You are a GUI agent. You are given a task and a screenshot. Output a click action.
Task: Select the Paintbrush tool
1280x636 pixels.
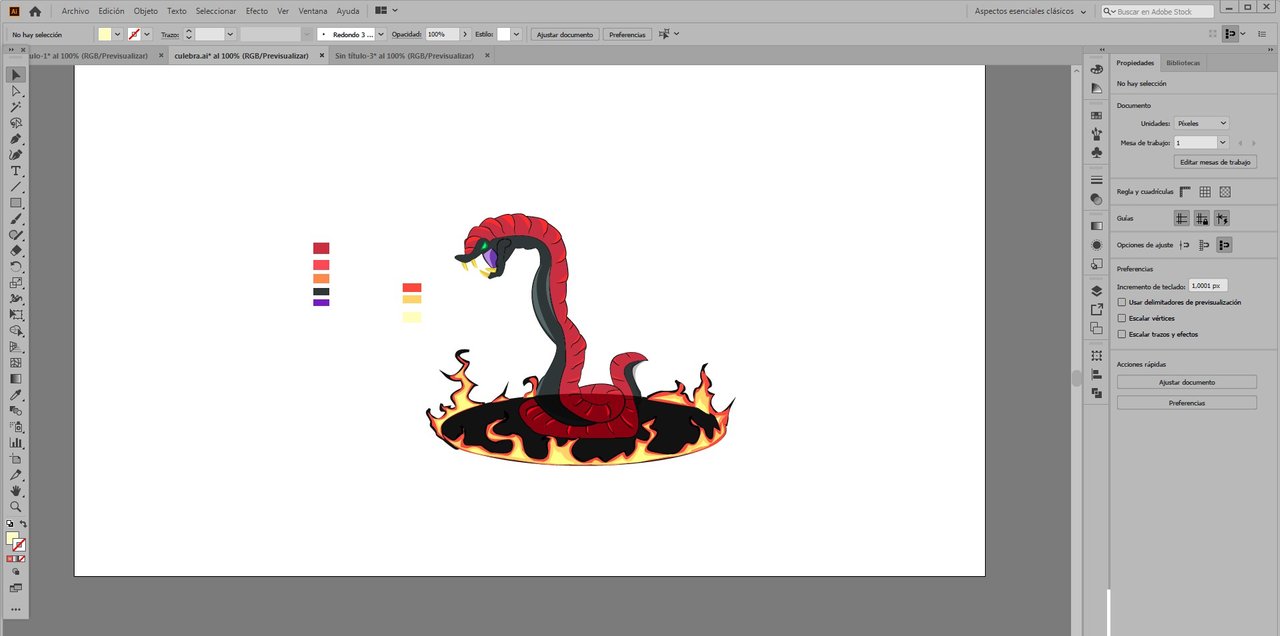click(x=16, y=219)
